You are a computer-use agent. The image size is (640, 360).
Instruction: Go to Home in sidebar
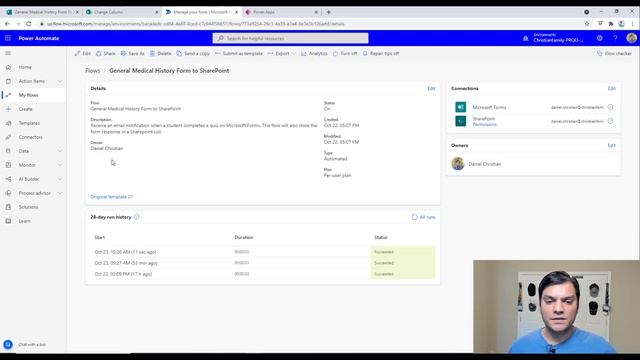[25, 67]
